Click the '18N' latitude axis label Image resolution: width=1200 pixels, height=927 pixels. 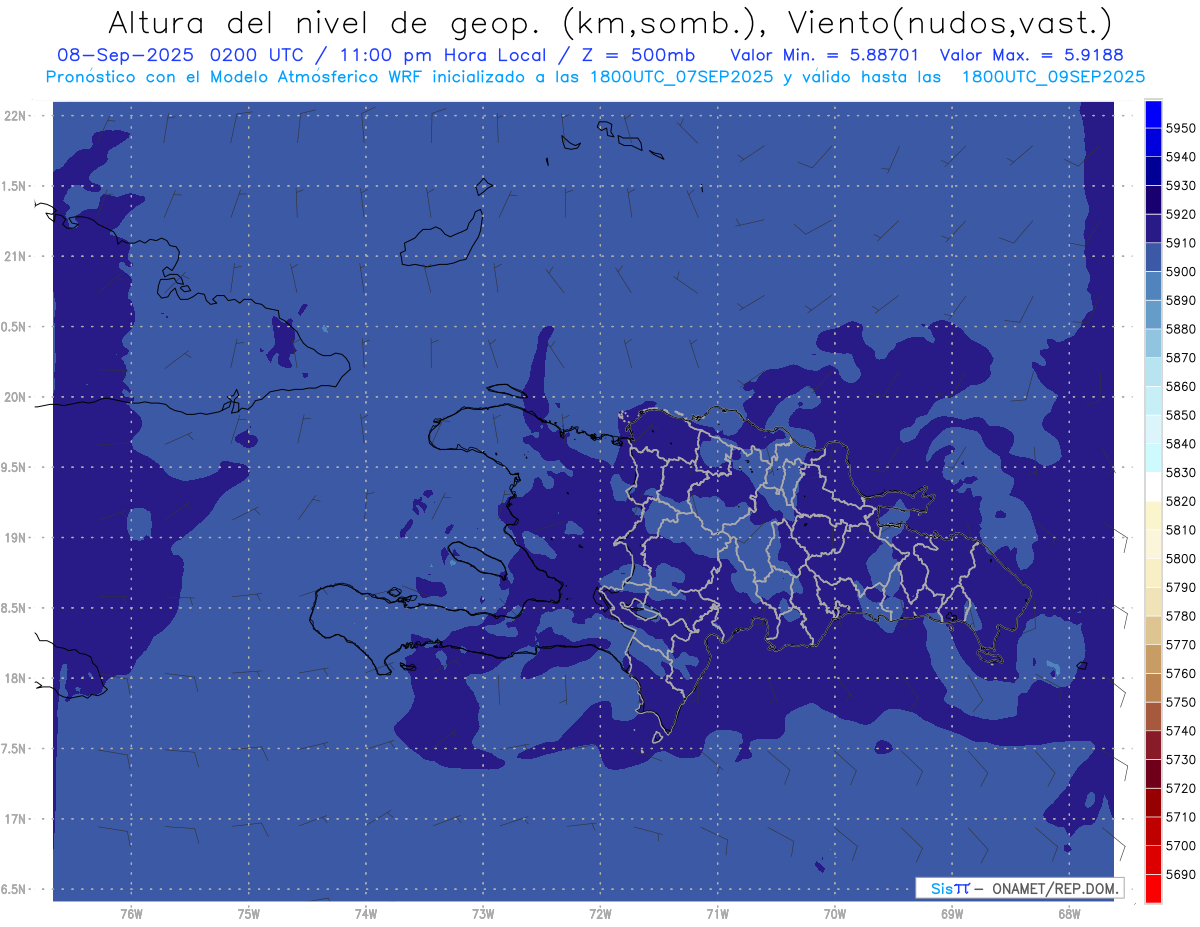[x=15, y=678]
